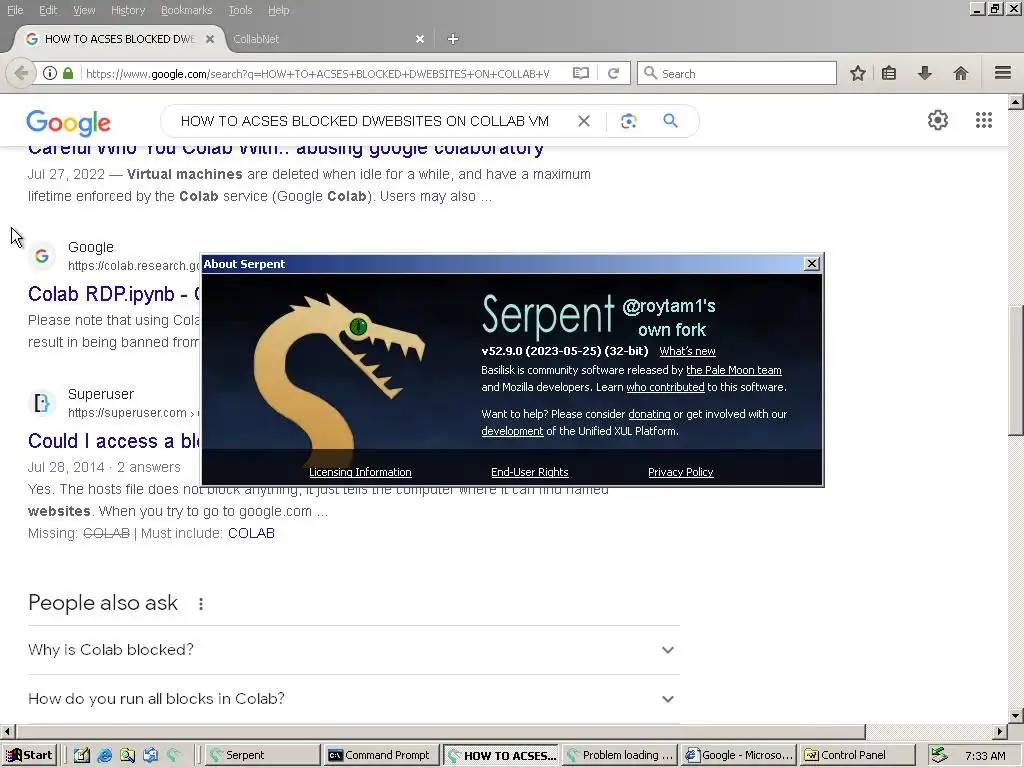The height and width of the screenshot is (768, 1024).
Task: Open Could I access a bl... Superuser result
Action: [114, 441]
